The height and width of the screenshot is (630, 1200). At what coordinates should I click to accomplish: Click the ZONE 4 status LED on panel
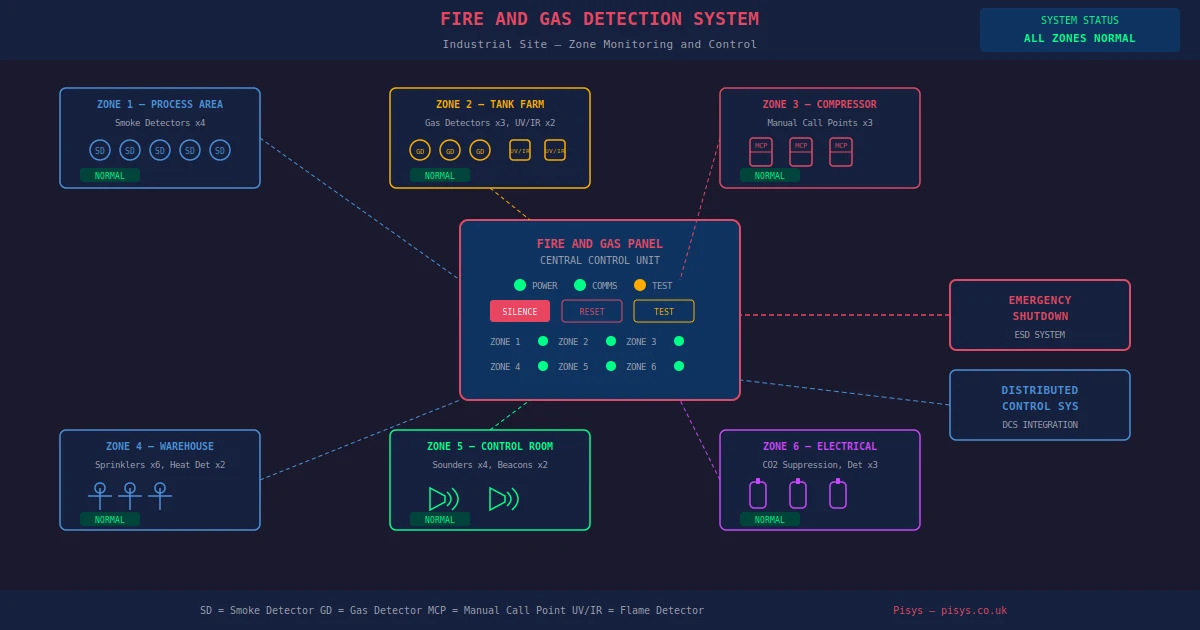543,366
